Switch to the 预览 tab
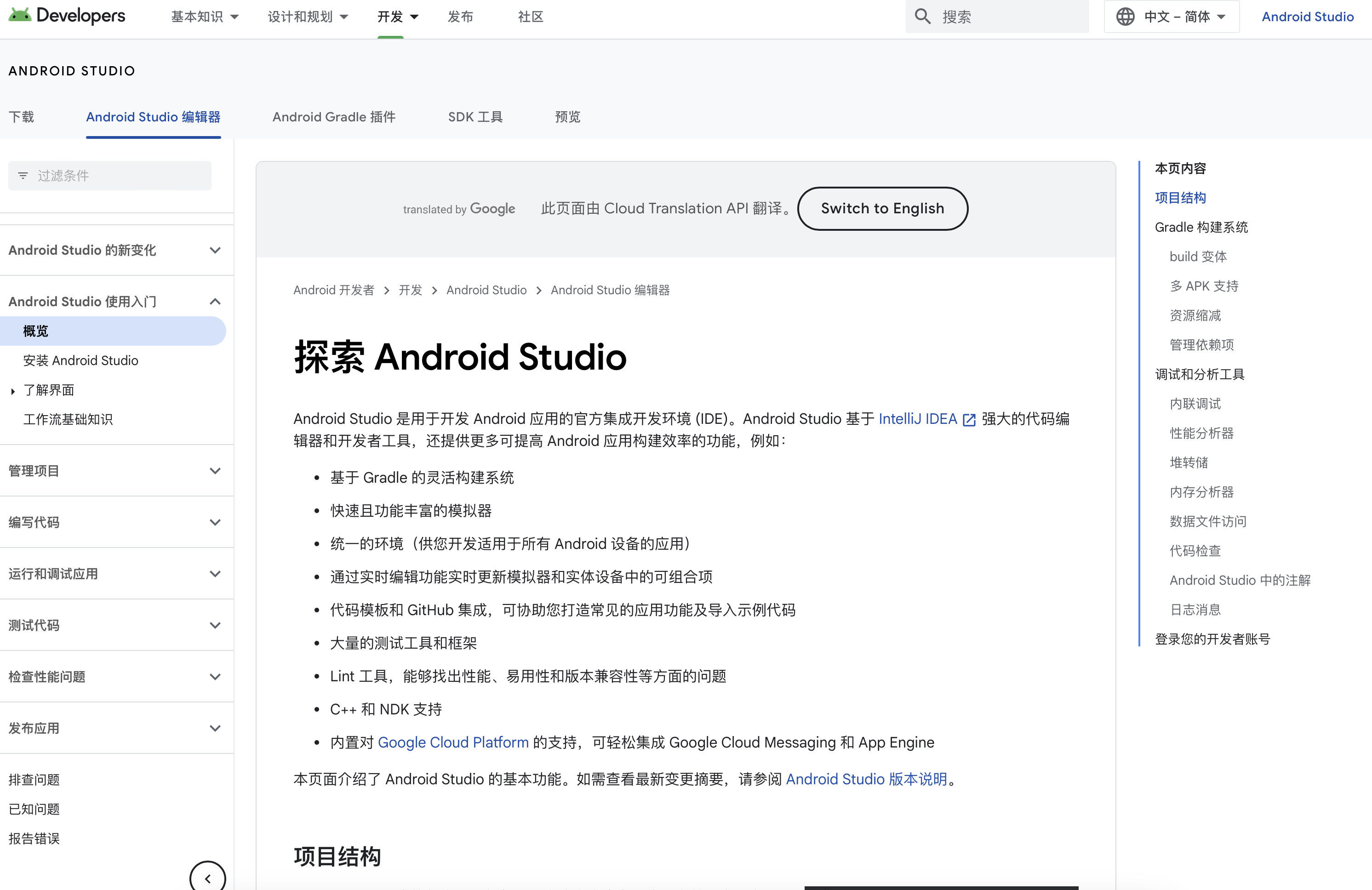The image size is (1372, 890). pos(567,117)
